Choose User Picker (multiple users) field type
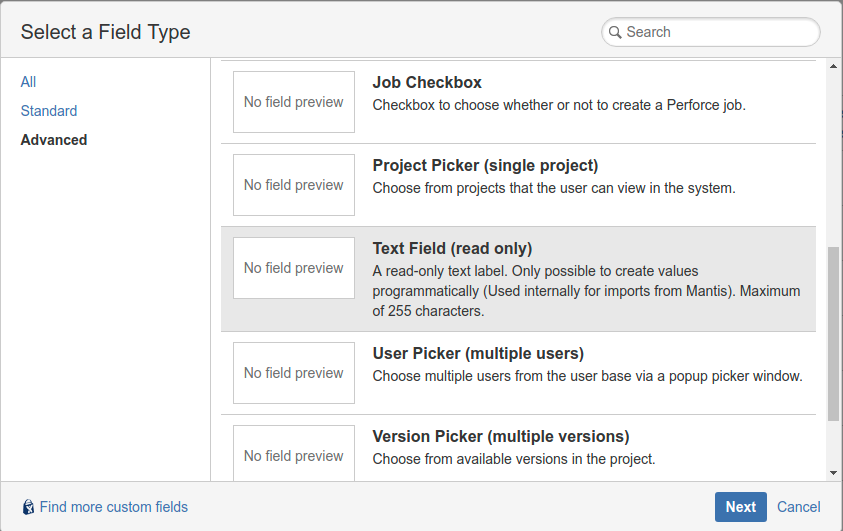The width and height of the screenshot is (843, 531). tap(478, 354)
